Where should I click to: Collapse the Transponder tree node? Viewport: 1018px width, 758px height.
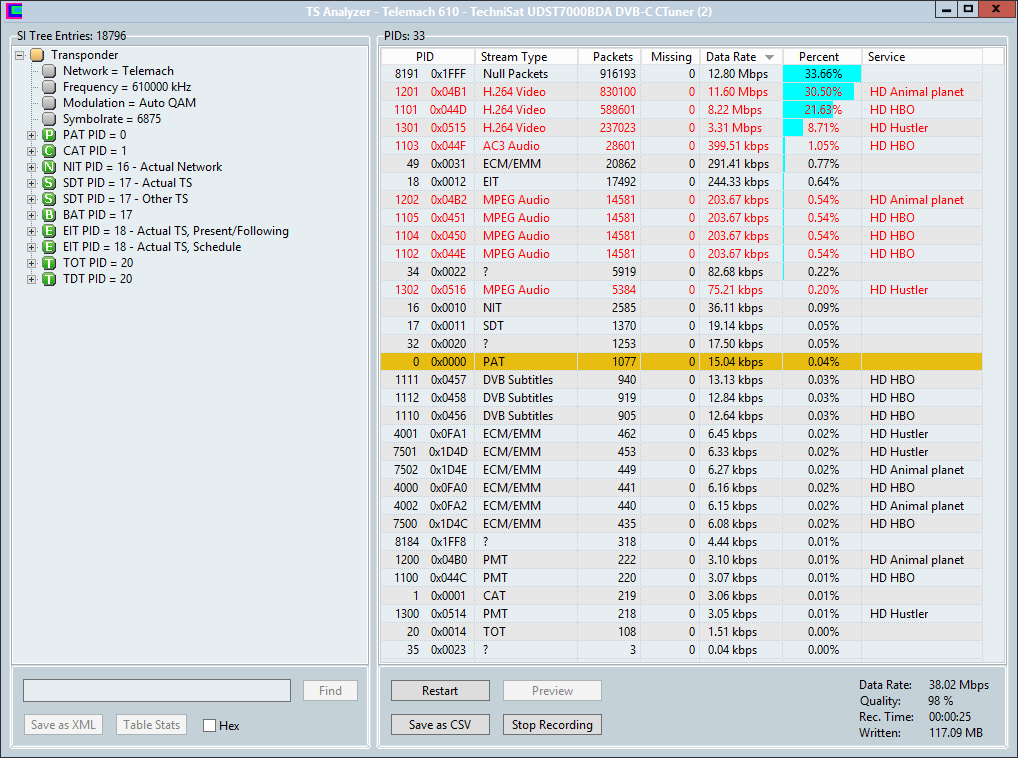(x=21, y=55)
